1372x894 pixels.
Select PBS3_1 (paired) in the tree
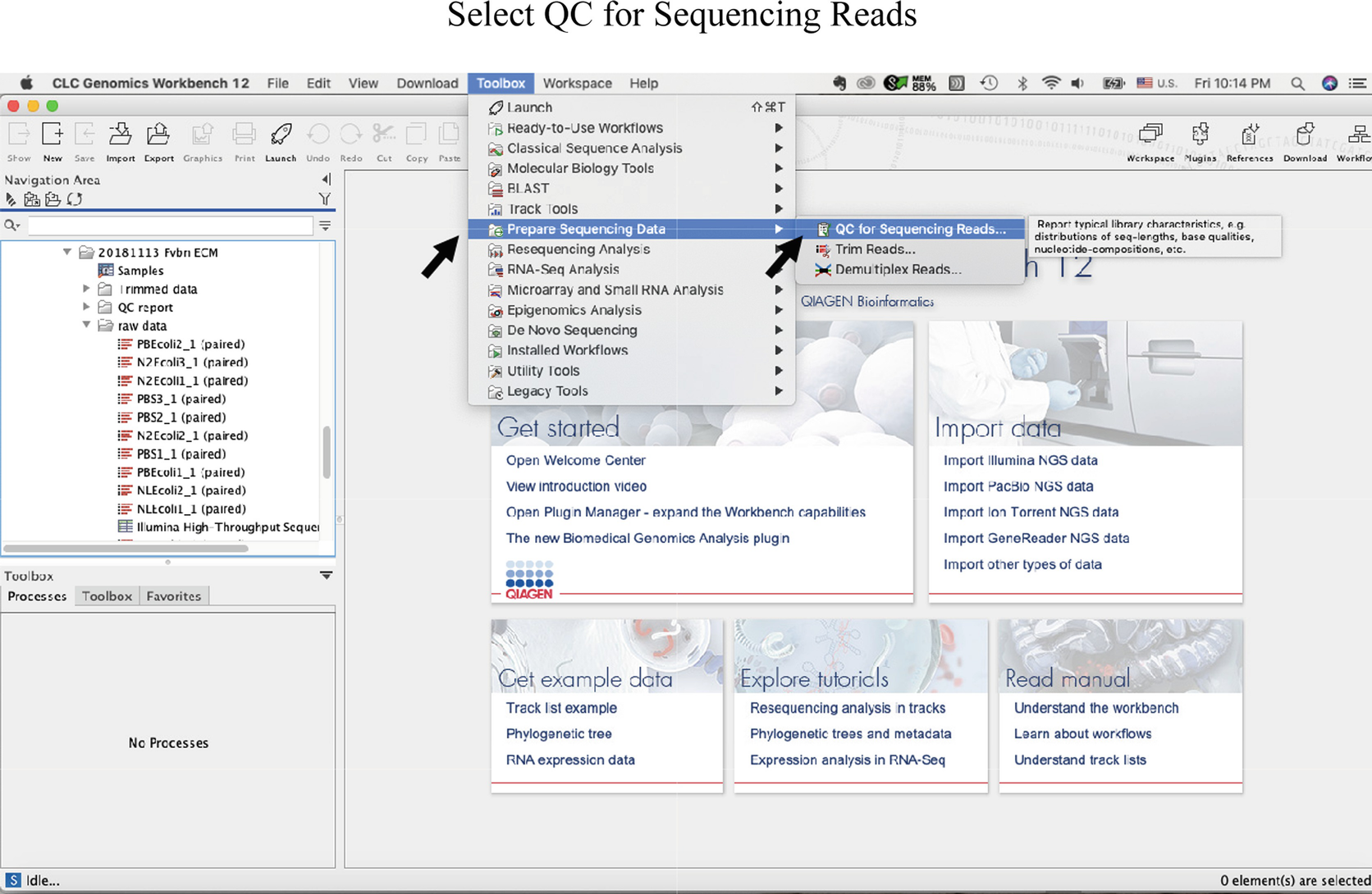click(171, 399)
